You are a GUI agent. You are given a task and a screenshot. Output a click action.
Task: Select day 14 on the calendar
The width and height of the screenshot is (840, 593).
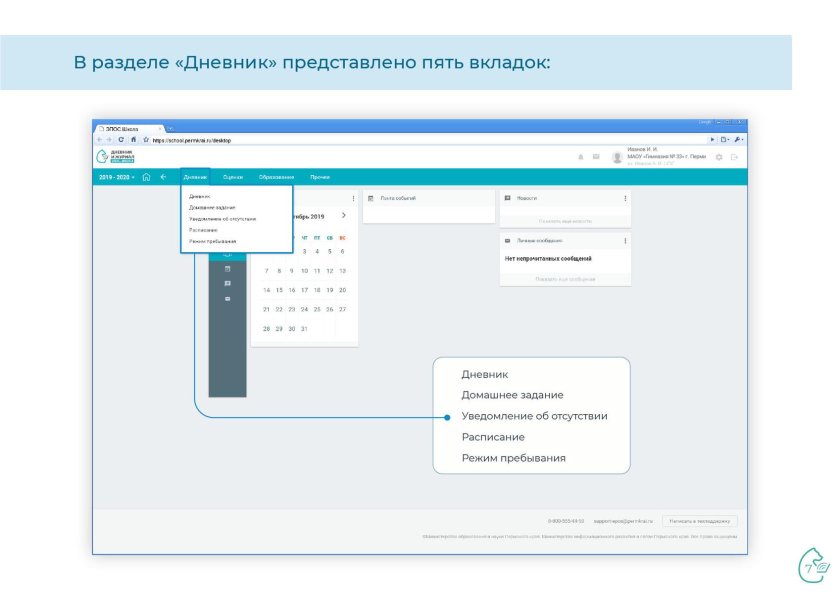tap(266, 289)
